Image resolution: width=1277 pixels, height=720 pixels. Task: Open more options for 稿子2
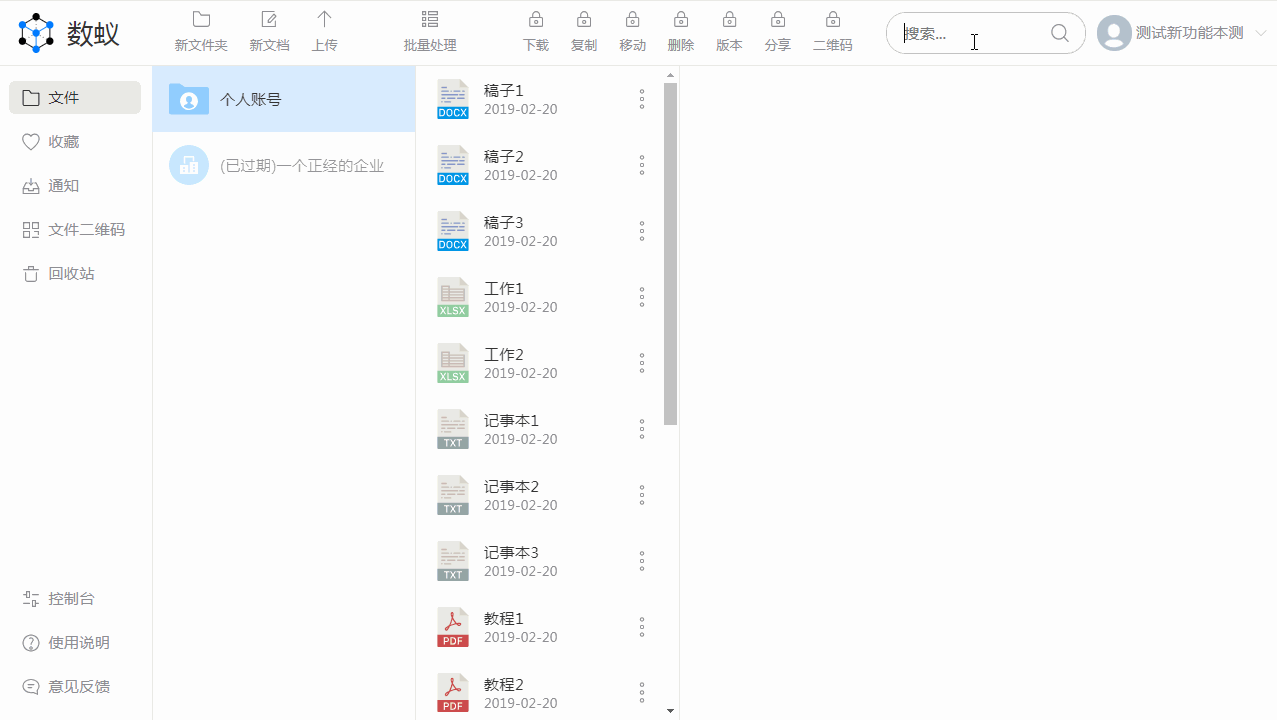coord(642,165)
